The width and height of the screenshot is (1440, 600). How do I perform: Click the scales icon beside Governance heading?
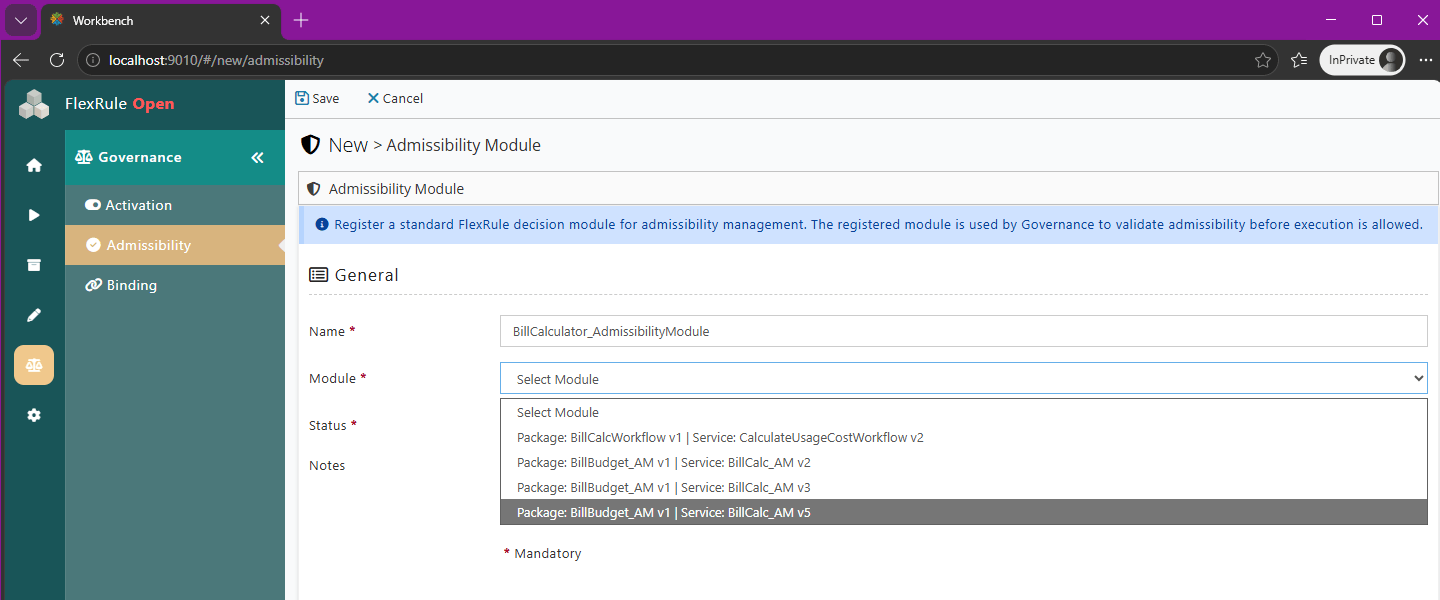(84, 157)
